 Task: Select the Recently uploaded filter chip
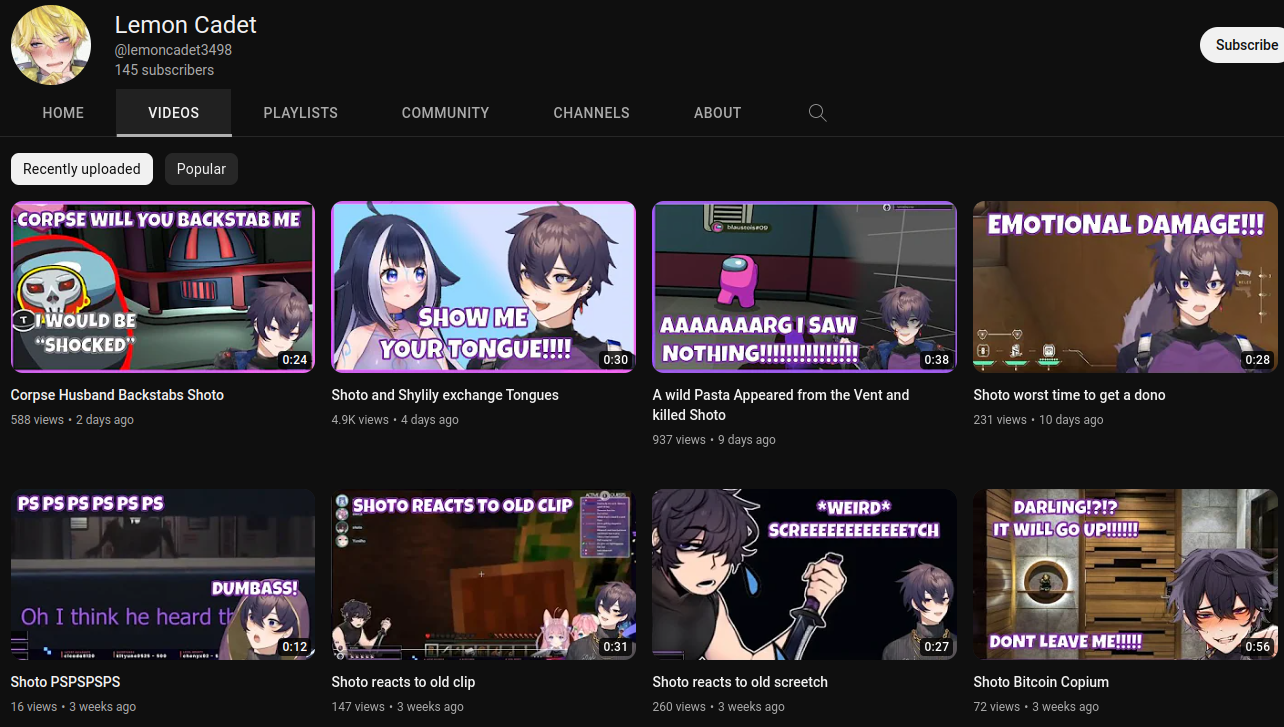coord(82,169)
